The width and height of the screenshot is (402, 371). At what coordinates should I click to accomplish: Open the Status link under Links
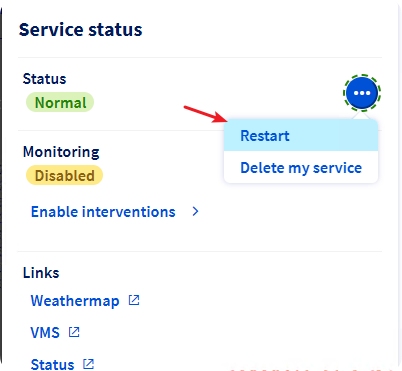click(x=52, y=364)
